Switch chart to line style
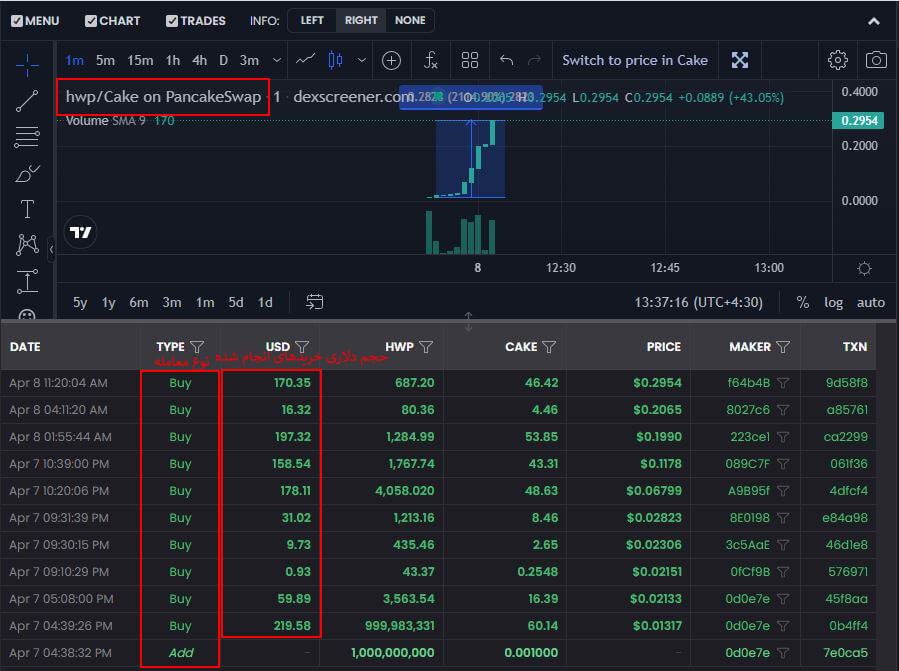Screen dimensions: 899x671 coord(305,60)
